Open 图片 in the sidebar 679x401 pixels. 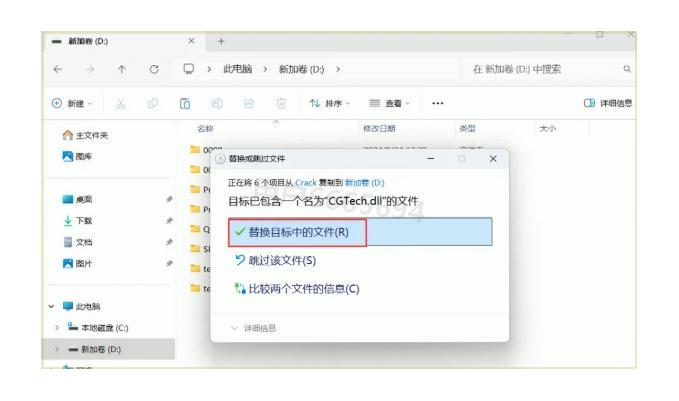pyautogui.click(x=77, y=263)
